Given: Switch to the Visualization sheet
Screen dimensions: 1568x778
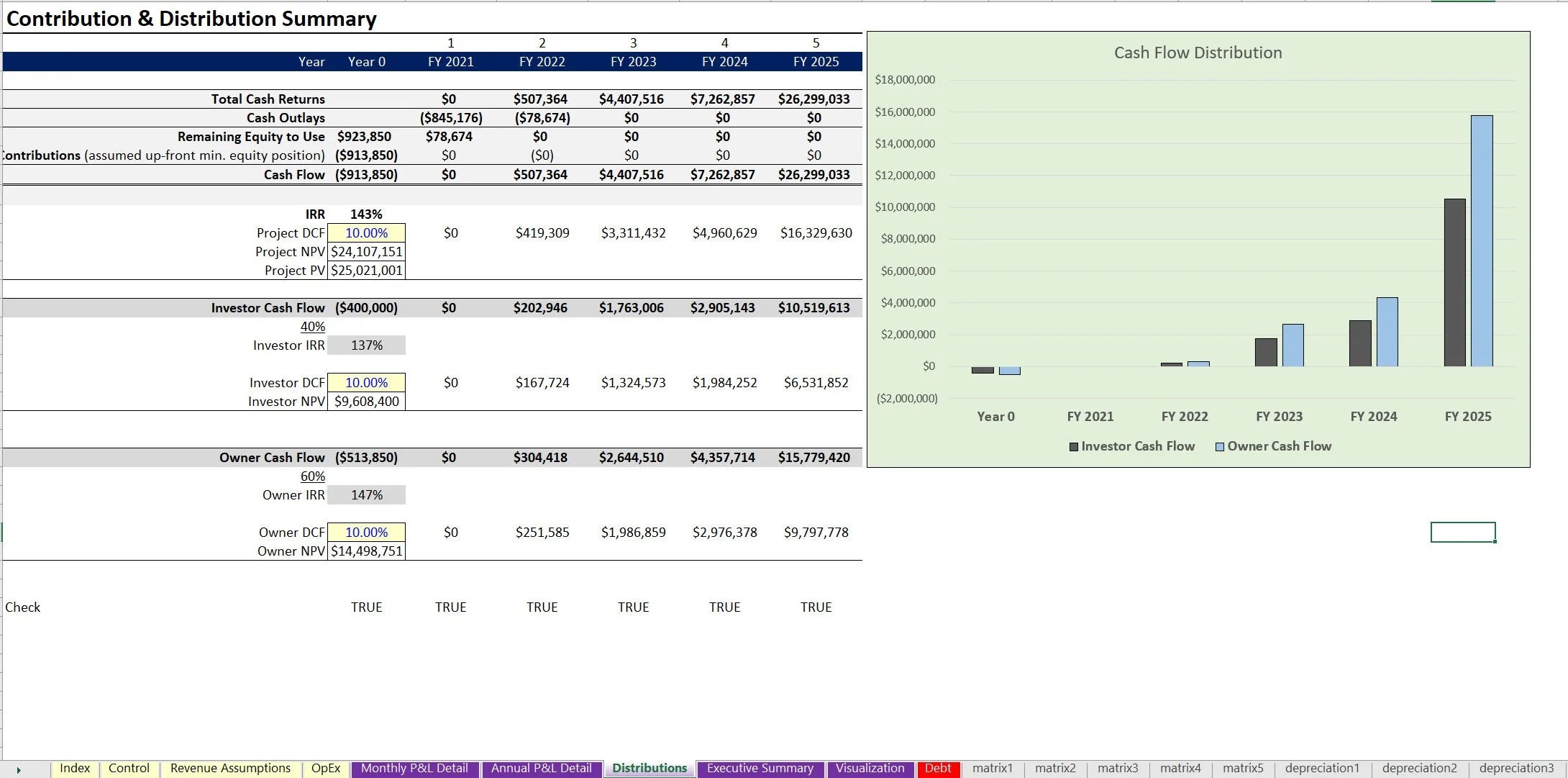Looking at the screenshot, I should click(870, 768).
